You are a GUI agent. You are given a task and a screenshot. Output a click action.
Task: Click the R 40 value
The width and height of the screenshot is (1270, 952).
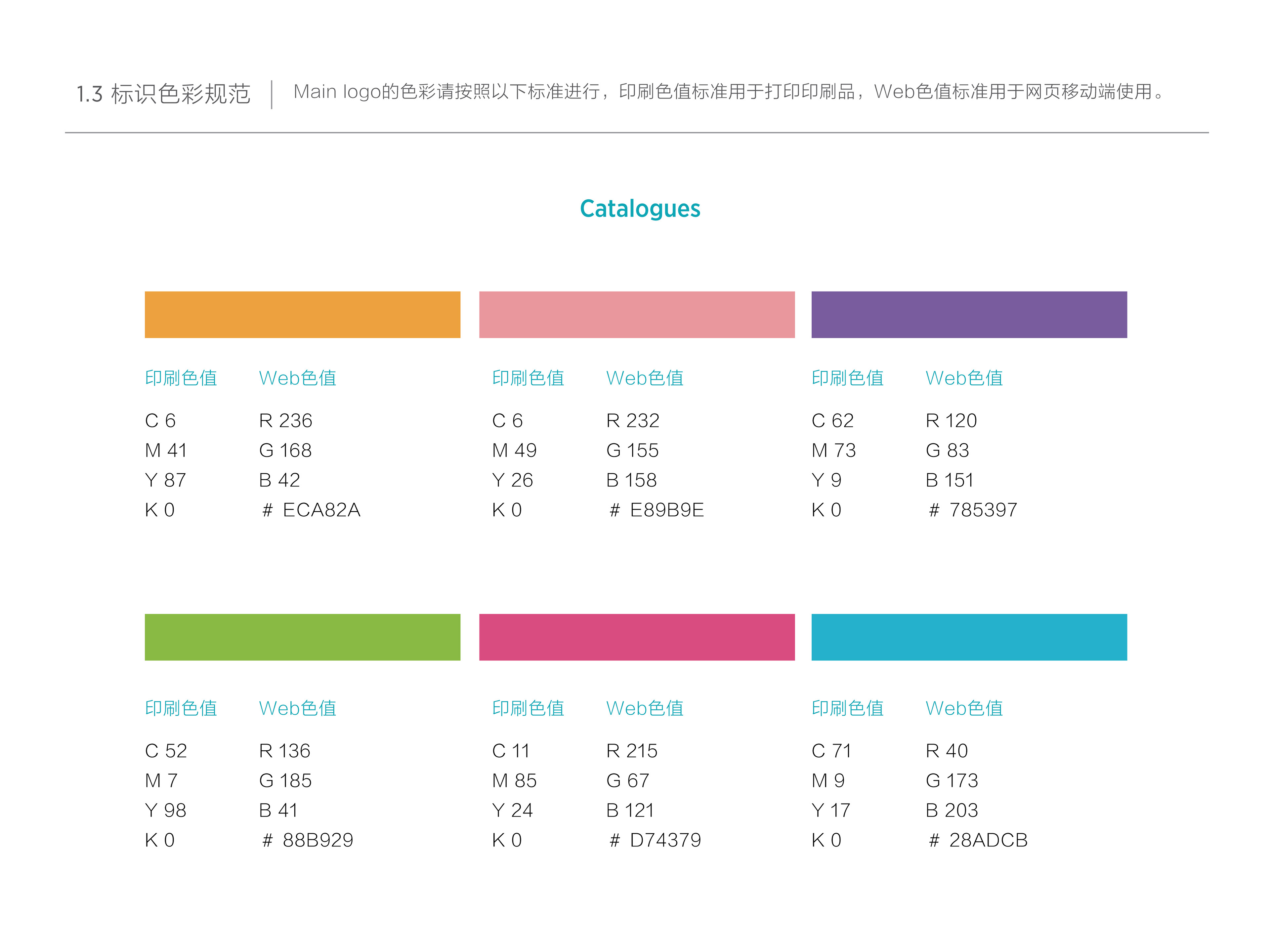pyautogui.click(x=947, y=751)
